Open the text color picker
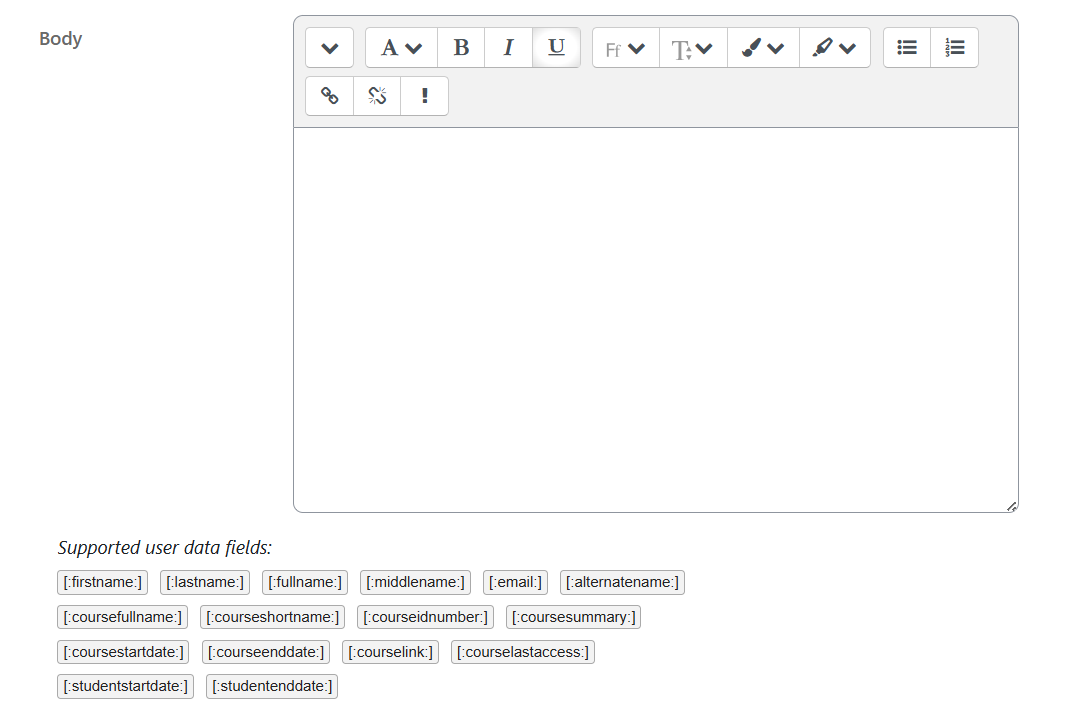 (762, 47)
